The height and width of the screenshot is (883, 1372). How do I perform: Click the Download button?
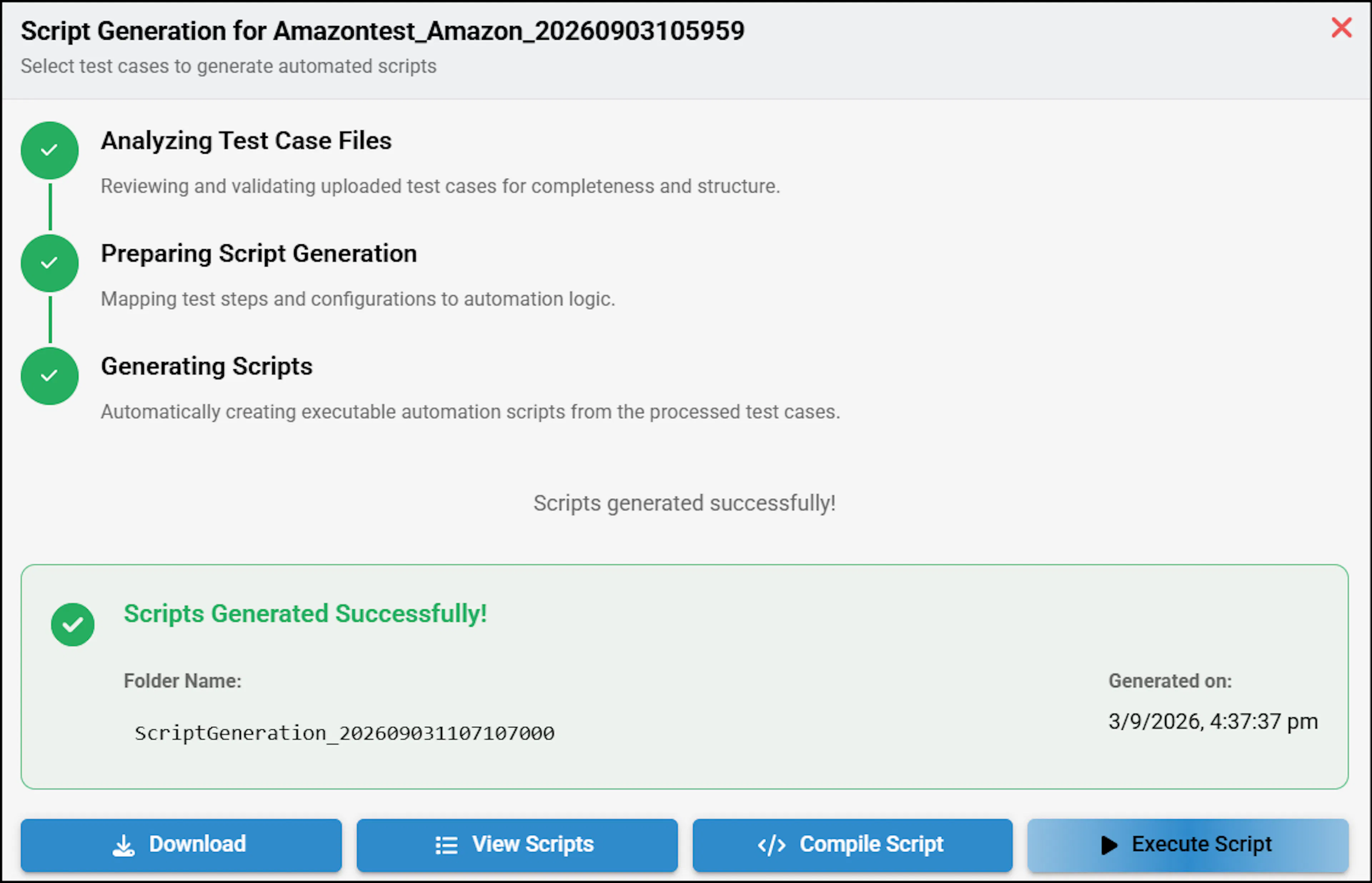click(x=181, y=844)
